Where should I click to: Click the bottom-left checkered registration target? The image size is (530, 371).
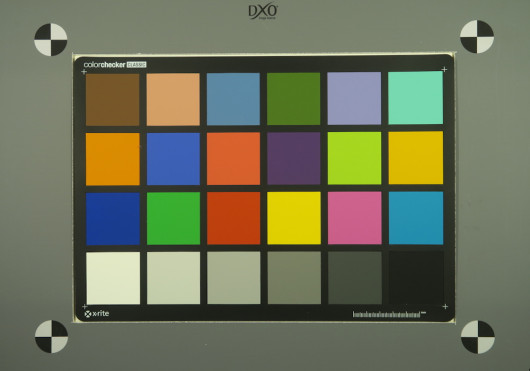click(51, 337)
